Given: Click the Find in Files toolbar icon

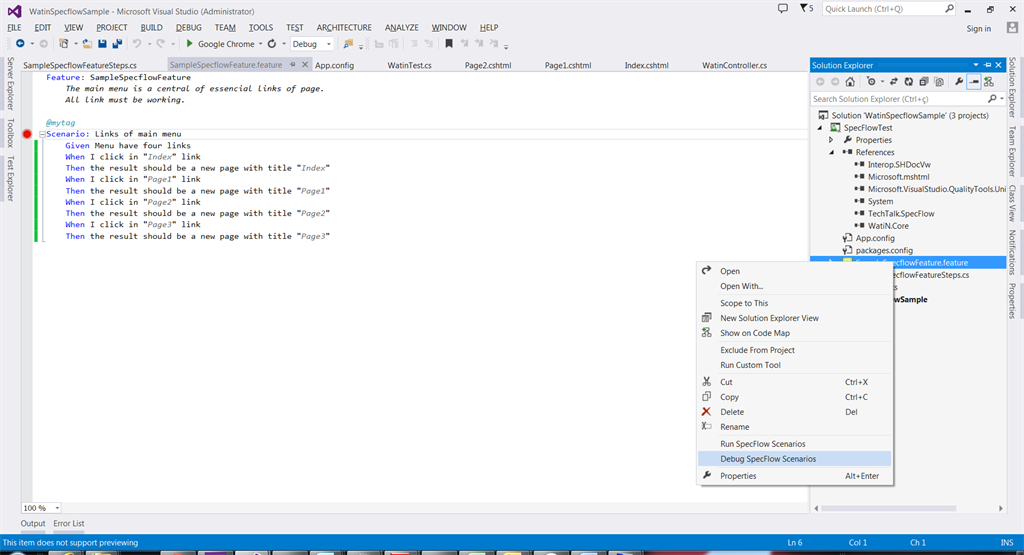Looking at the screenshot, I should [x=348, y=44].
